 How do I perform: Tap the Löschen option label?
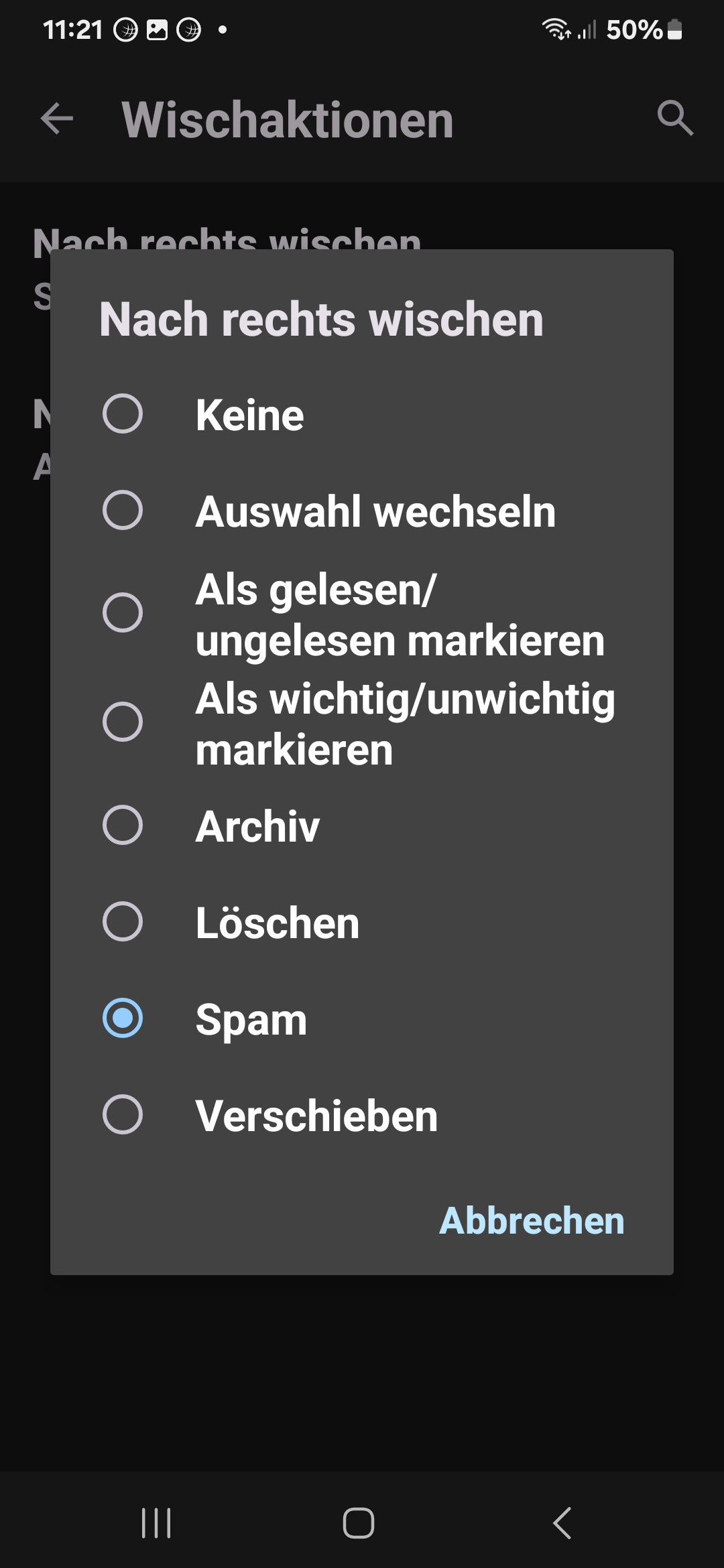point(278,923)
